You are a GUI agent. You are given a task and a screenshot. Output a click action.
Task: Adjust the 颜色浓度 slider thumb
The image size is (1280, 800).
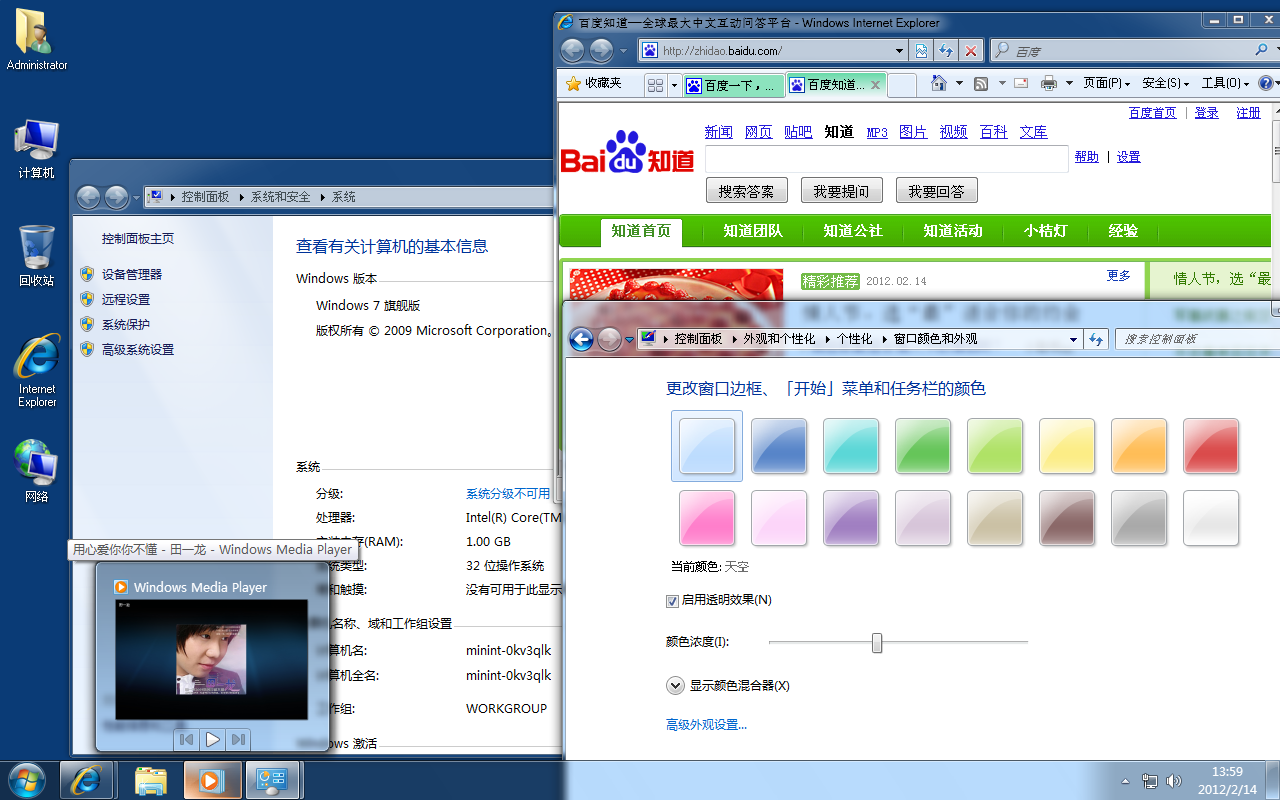(x=877, y=643)
